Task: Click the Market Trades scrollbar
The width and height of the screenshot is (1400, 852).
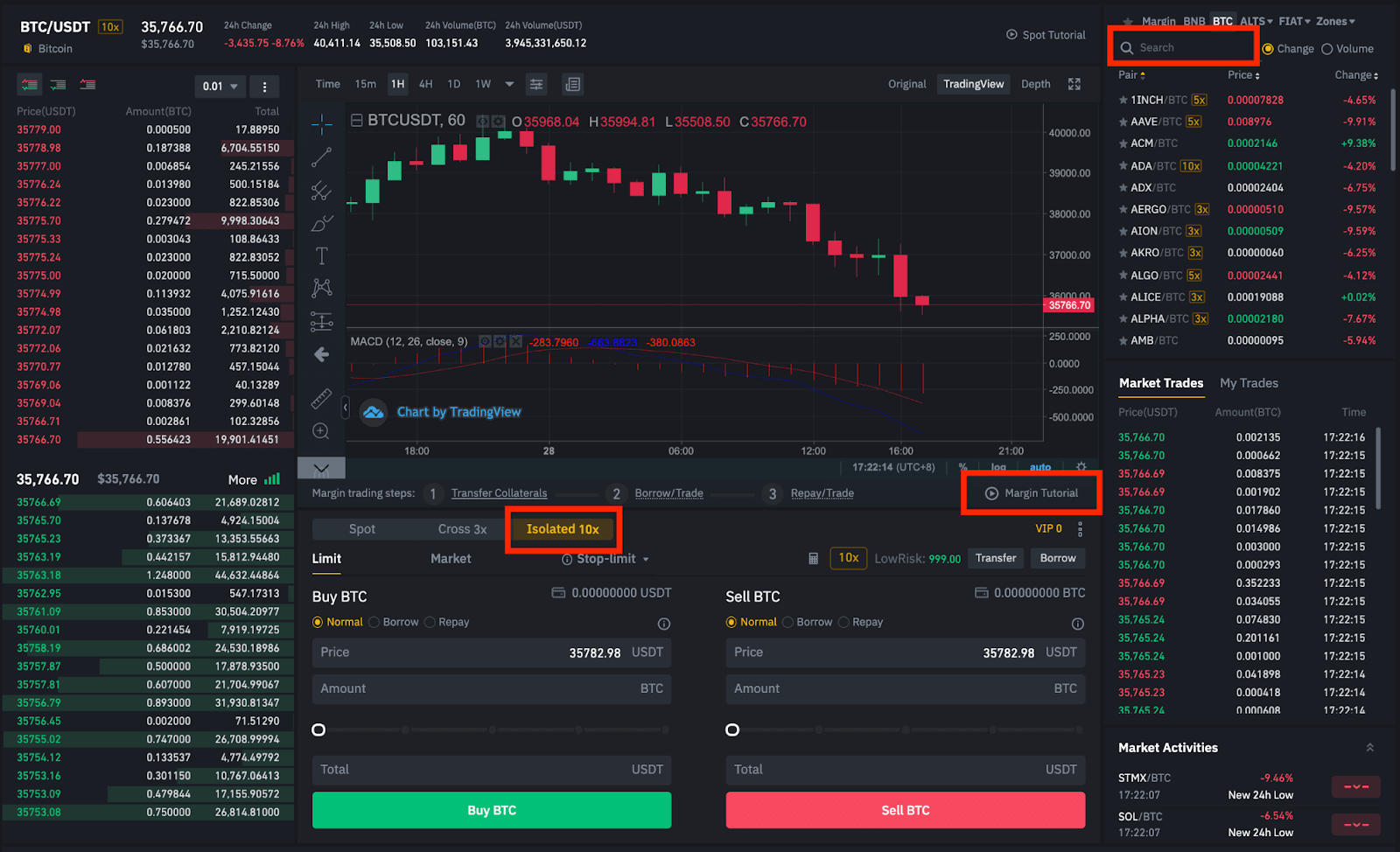Action: tap(1378, 468)
